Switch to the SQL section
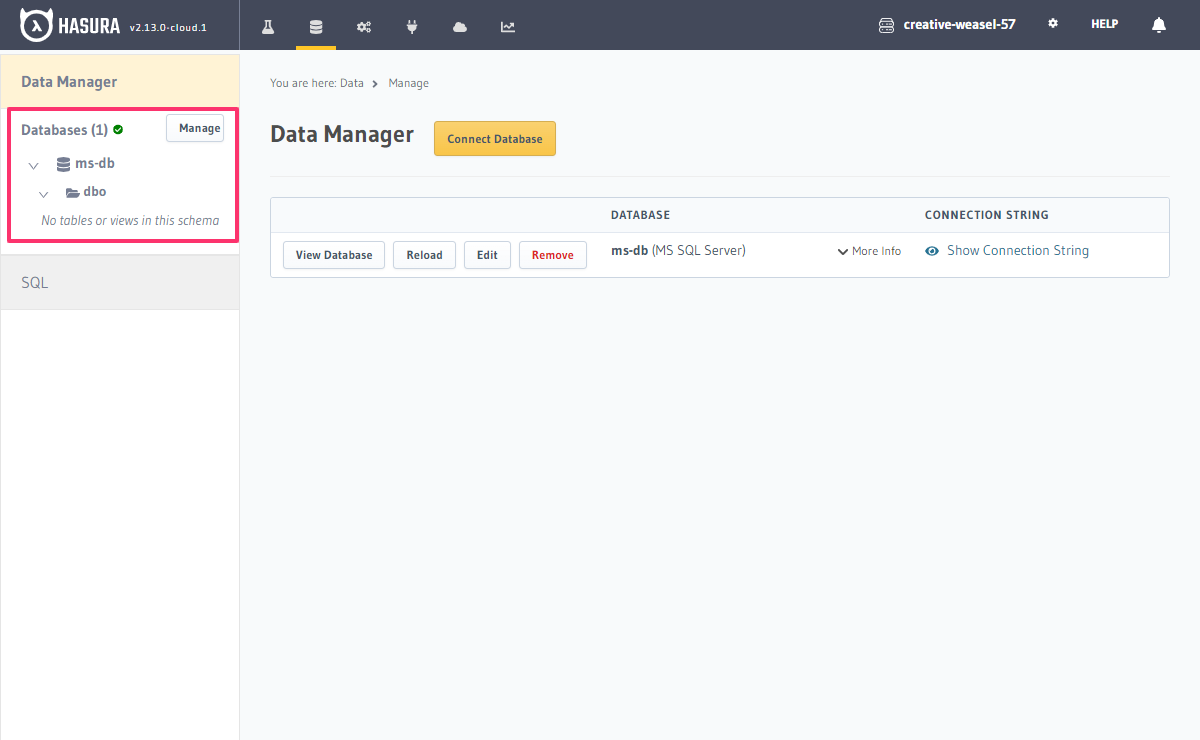 point(34,282)
